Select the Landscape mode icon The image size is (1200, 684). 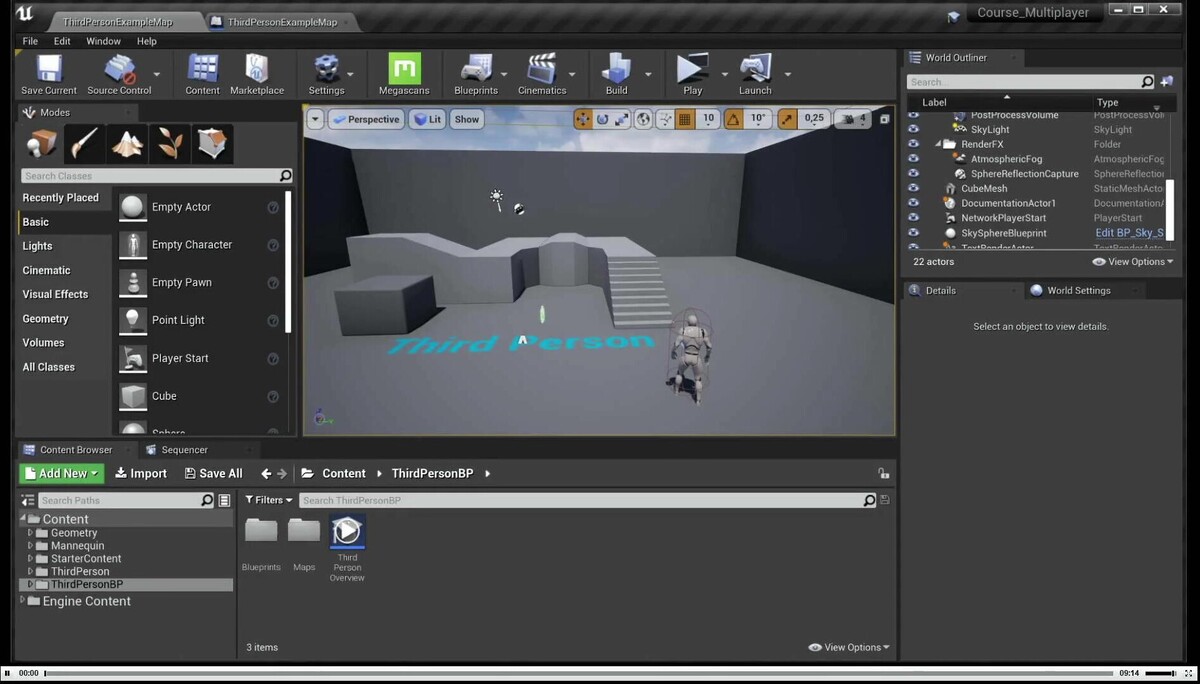[127, 144]
